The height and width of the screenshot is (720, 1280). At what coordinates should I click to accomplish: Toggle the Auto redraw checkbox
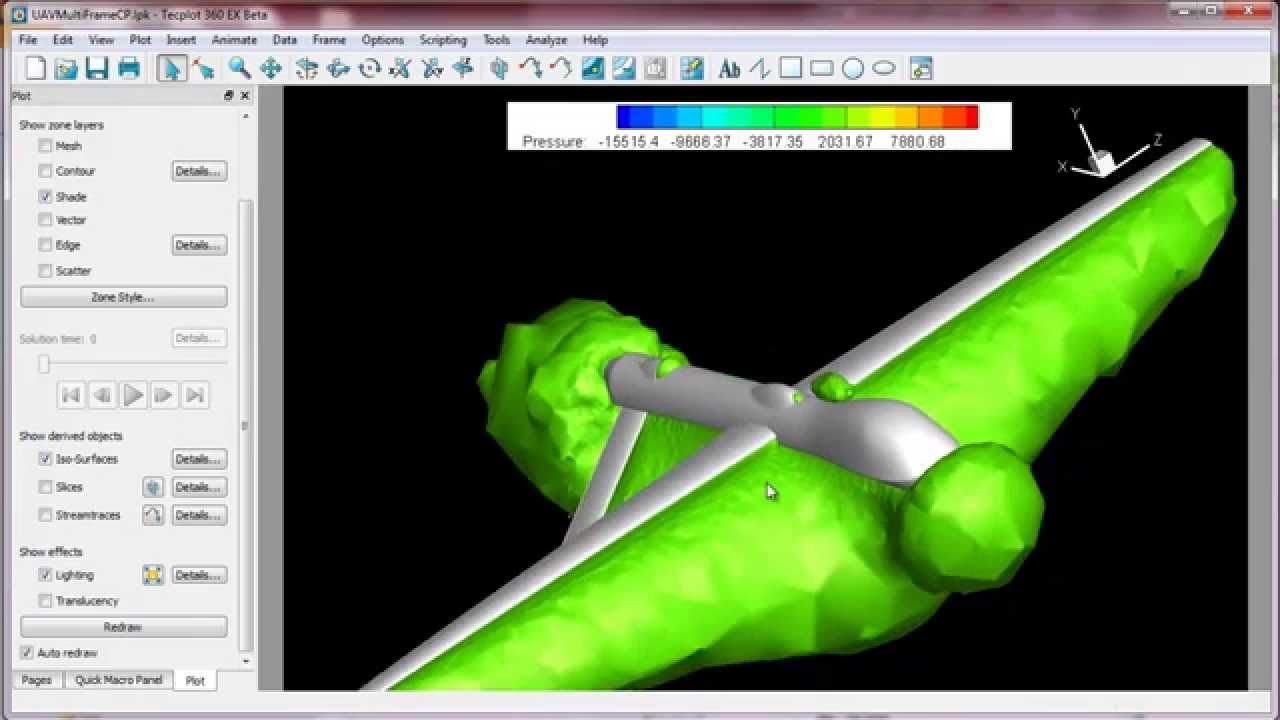click(27, 653)
